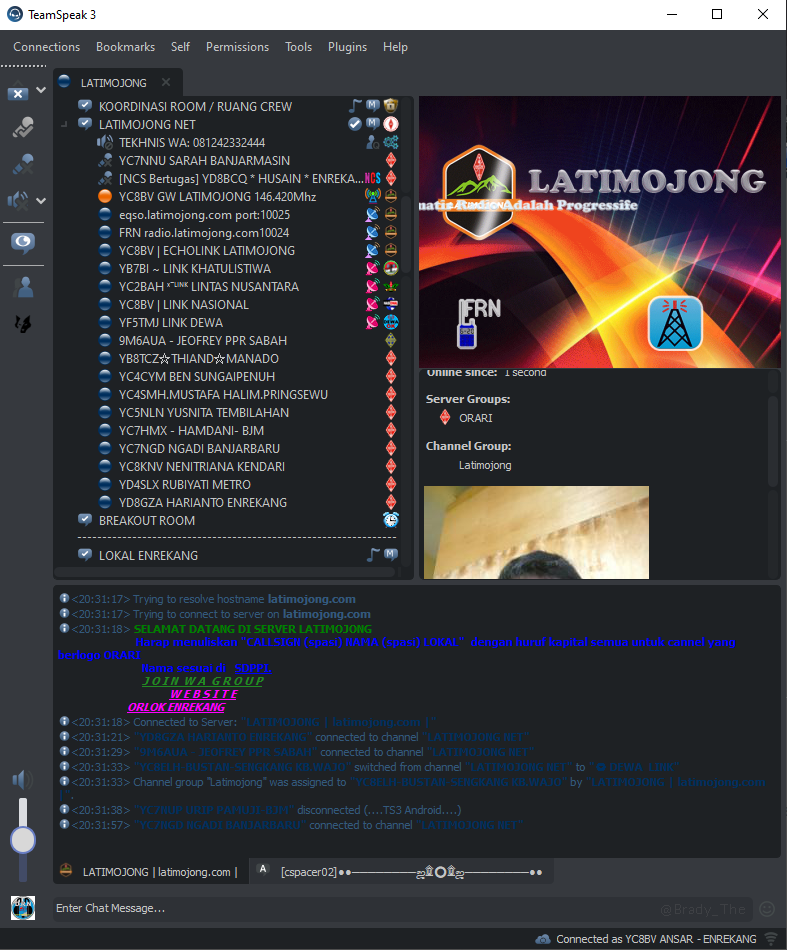Open dropdown arrow beside connect icon
The height and width of the screenshot is (950, 787).
(41, 91)
